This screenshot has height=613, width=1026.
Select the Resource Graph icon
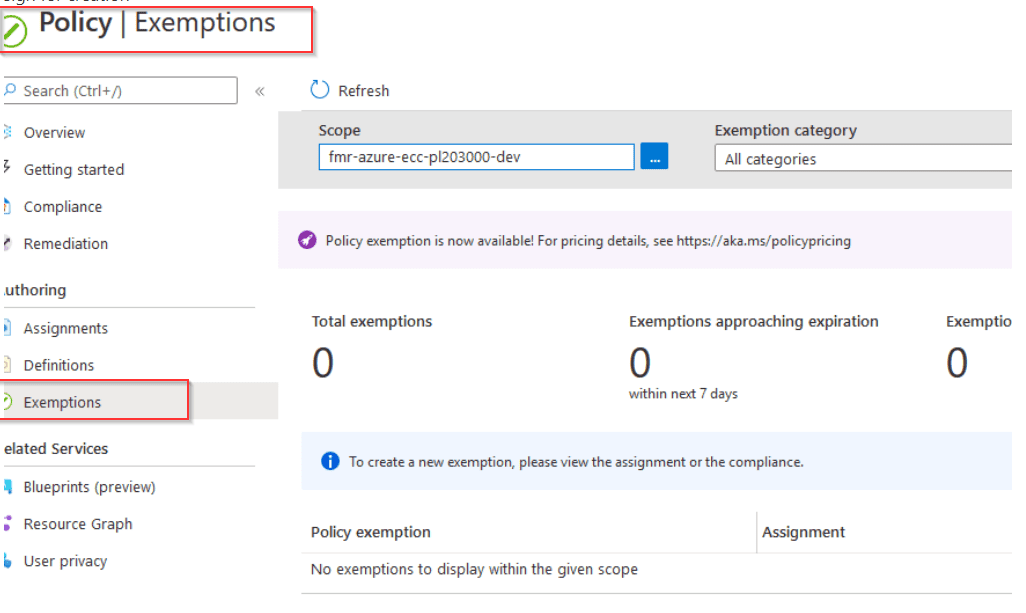tap(10, 523)
